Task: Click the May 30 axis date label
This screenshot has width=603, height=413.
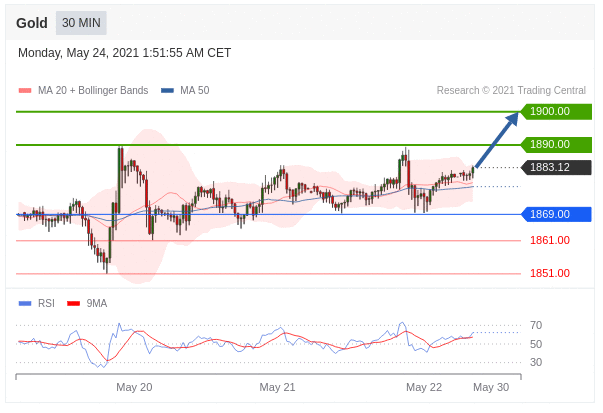Action: tap(491, 387)
